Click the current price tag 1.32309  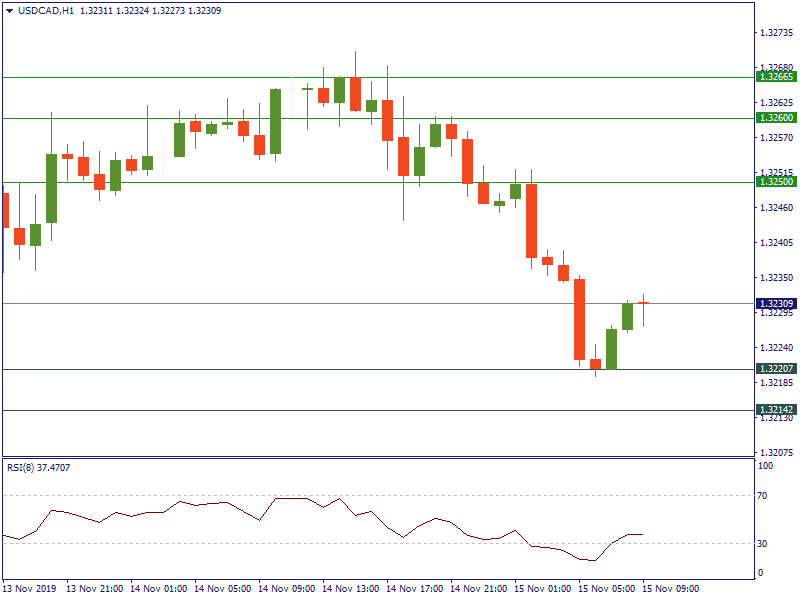tap(776, 303)
